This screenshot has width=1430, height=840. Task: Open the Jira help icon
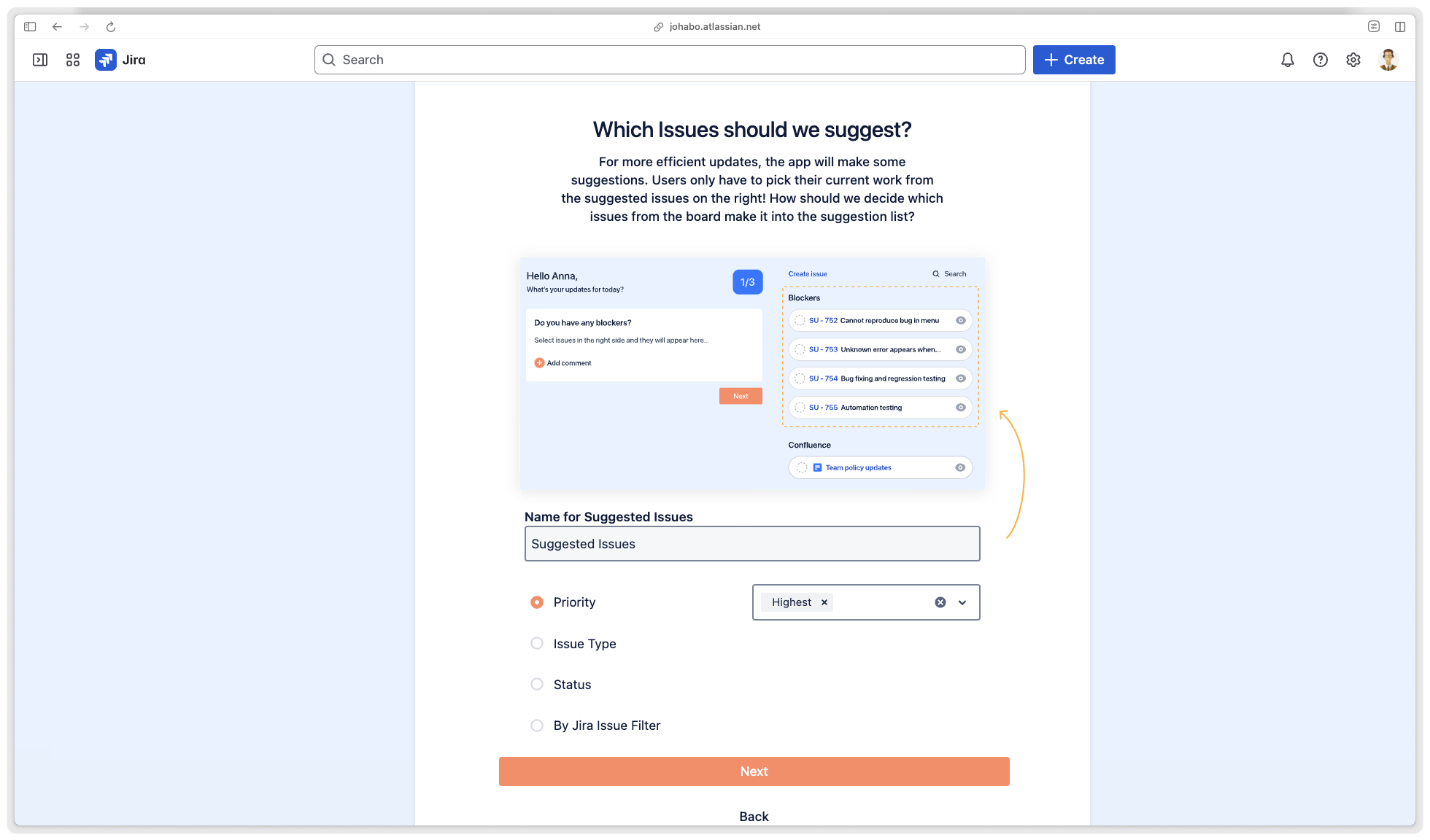tap(1320, 60)
